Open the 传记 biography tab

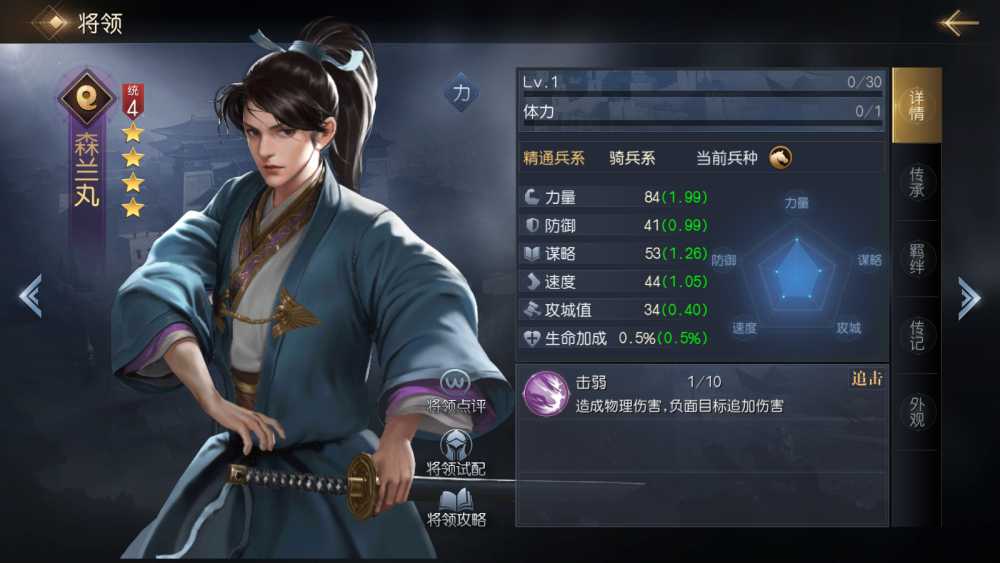(916, 335)
